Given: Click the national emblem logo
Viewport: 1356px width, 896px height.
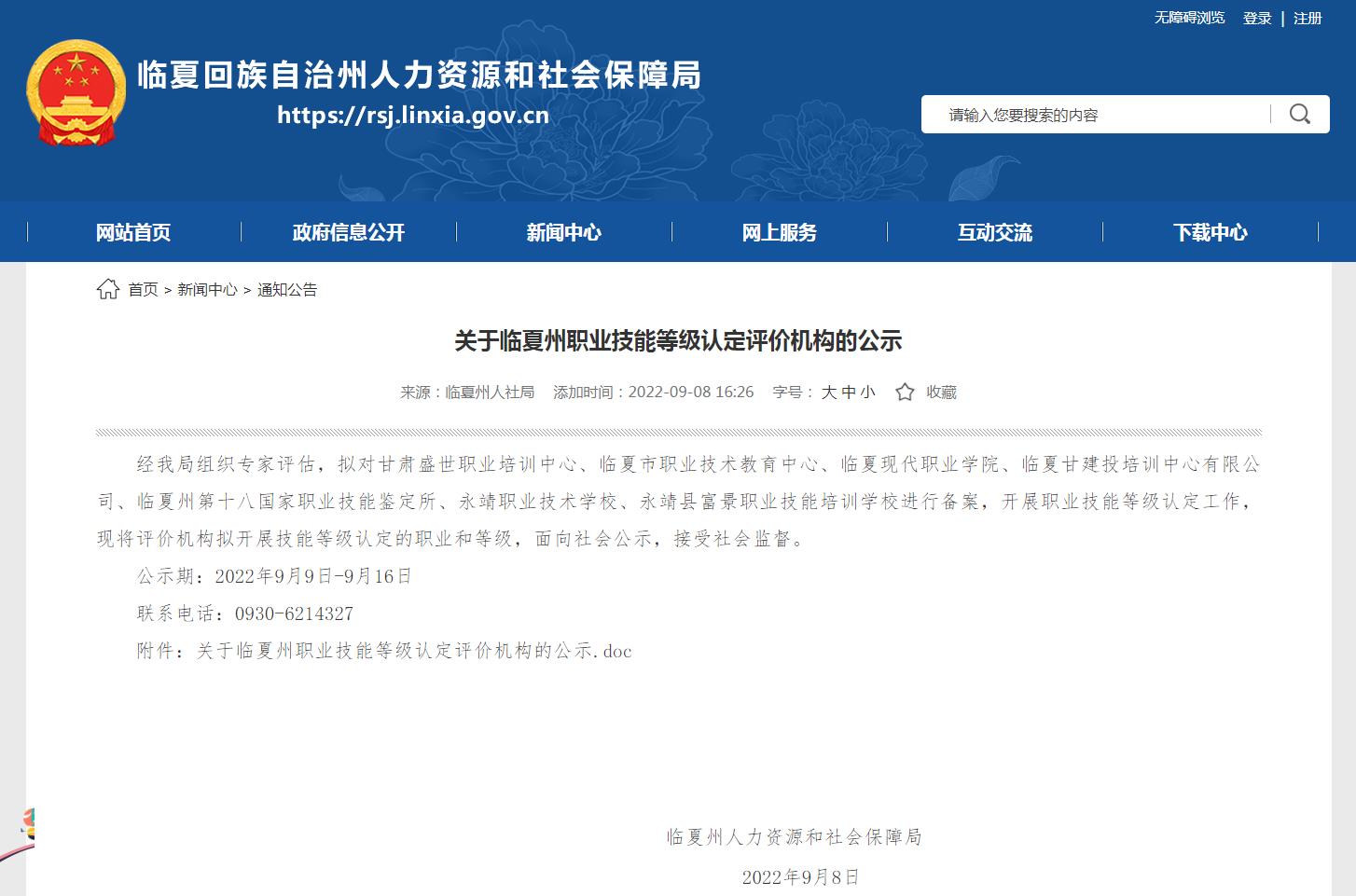Looking at the screenshot, I should coord(76,92).
